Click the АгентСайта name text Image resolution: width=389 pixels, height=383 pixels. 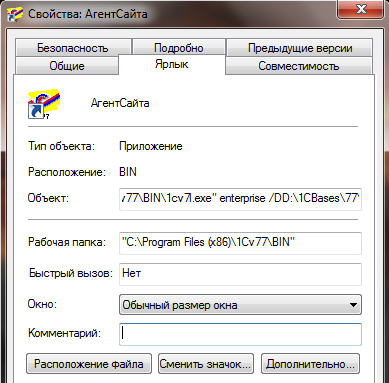click(120, 103)
